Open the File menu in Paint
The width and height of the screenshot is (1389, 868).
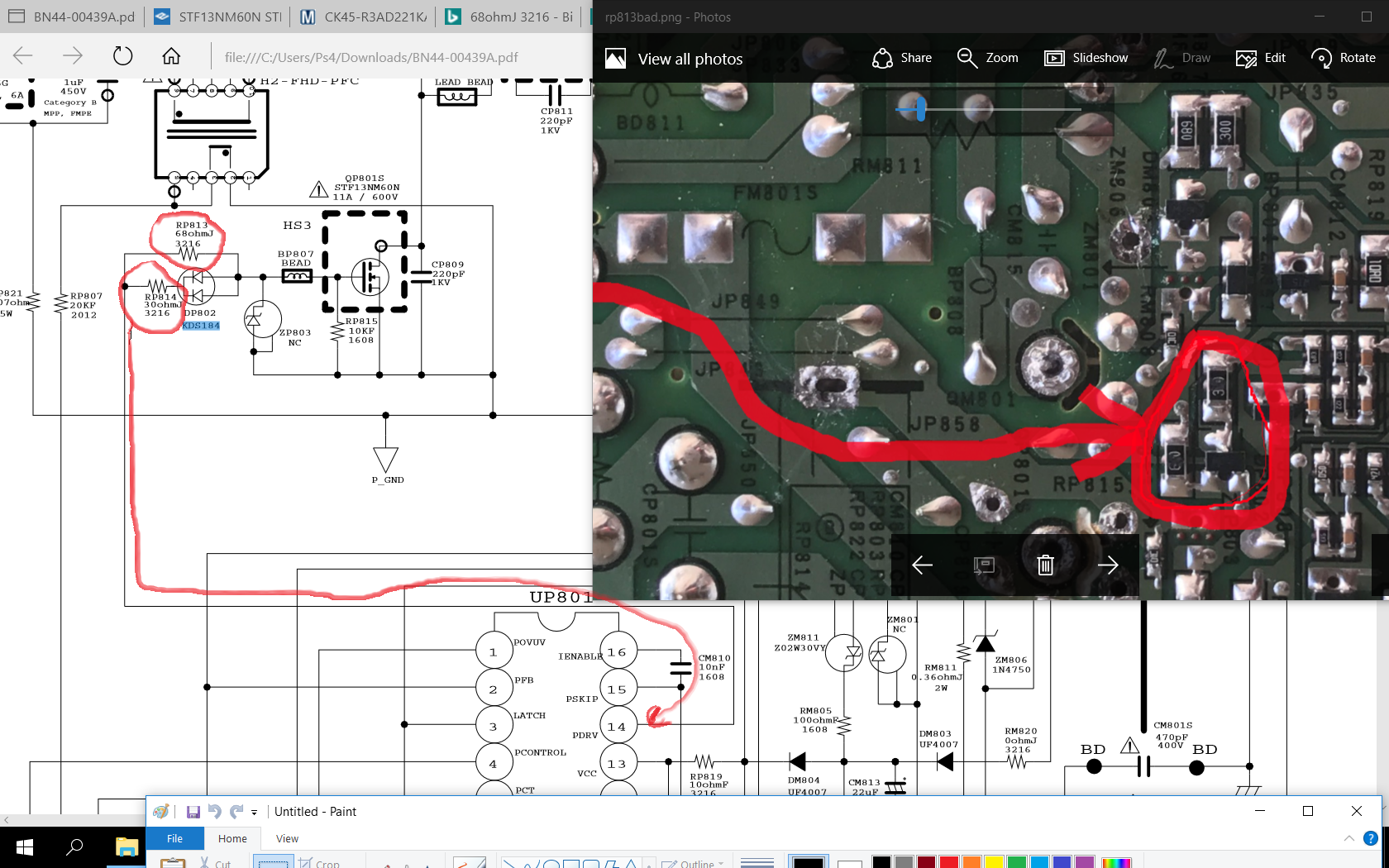[174, 838]
